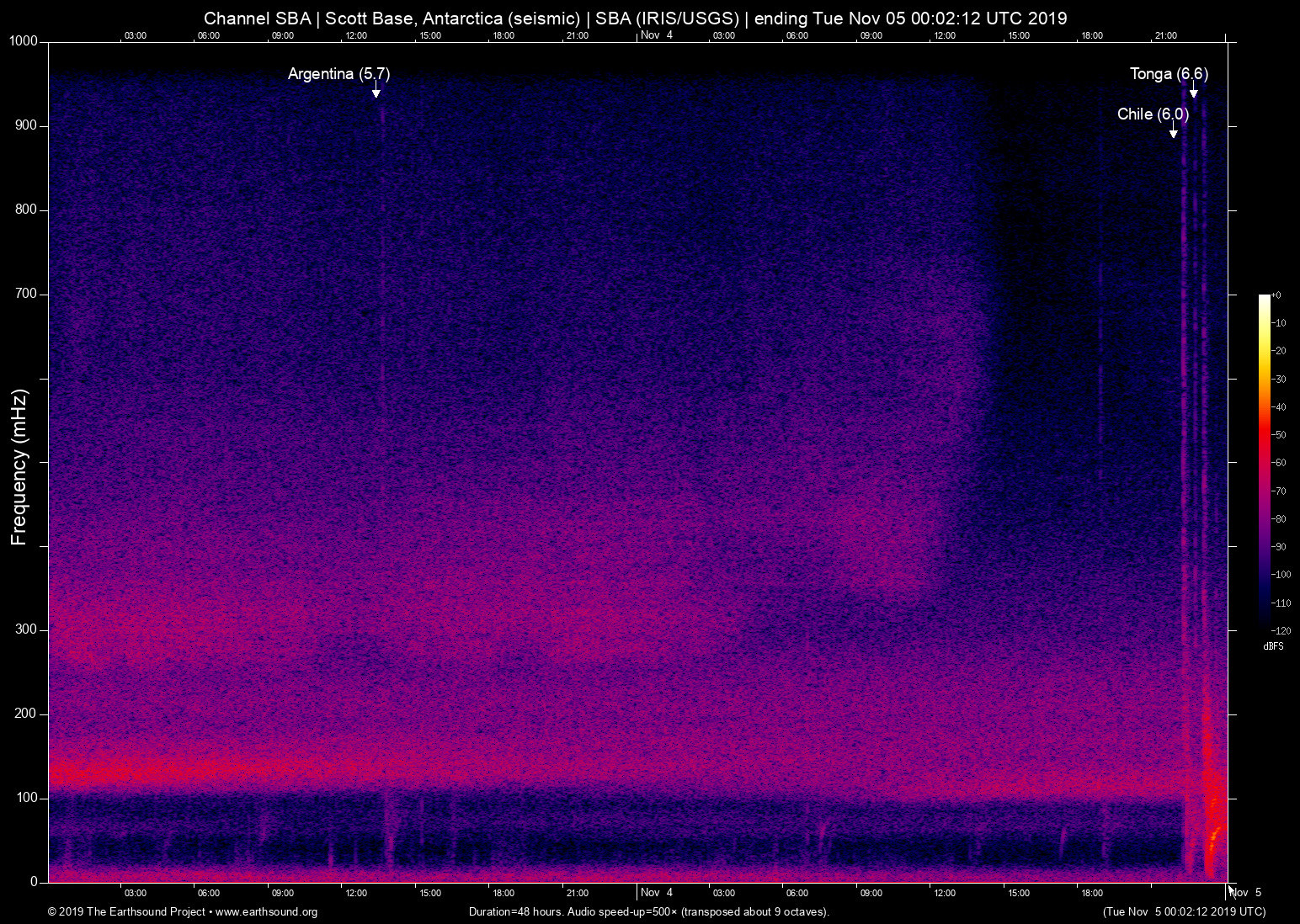Click the Channel SBA Scott Base title

tap(635, 19)
